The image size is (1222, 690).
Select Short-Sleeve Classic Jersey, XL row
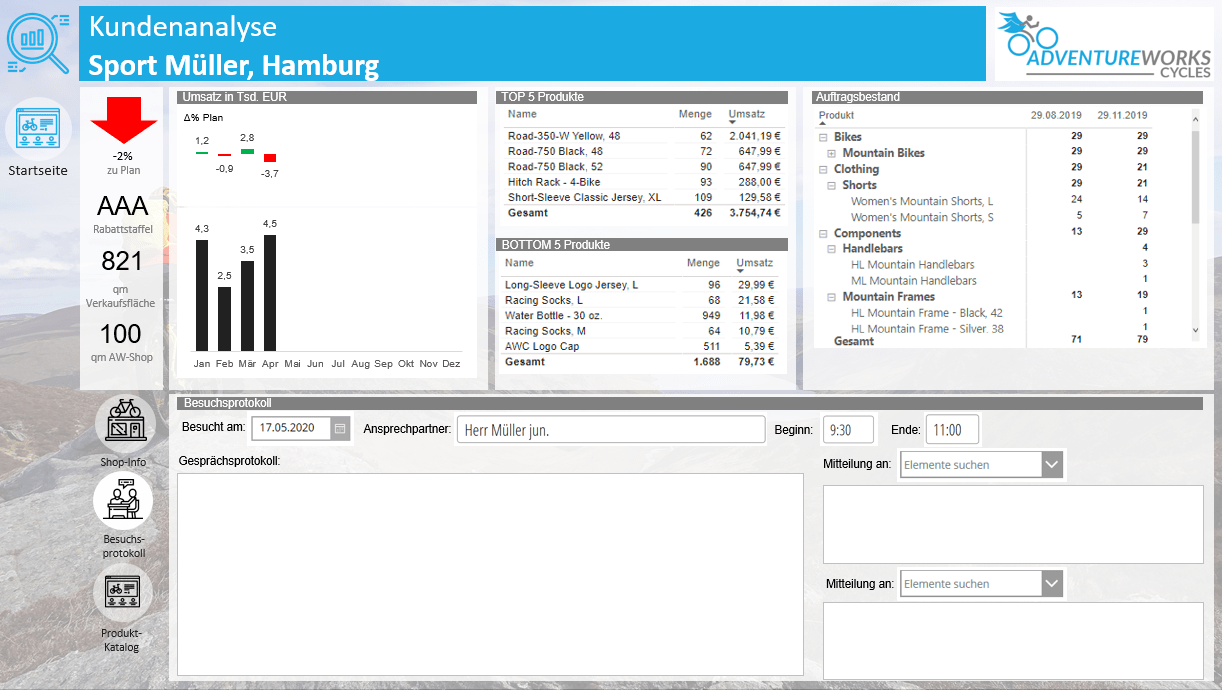pos(643,197)
